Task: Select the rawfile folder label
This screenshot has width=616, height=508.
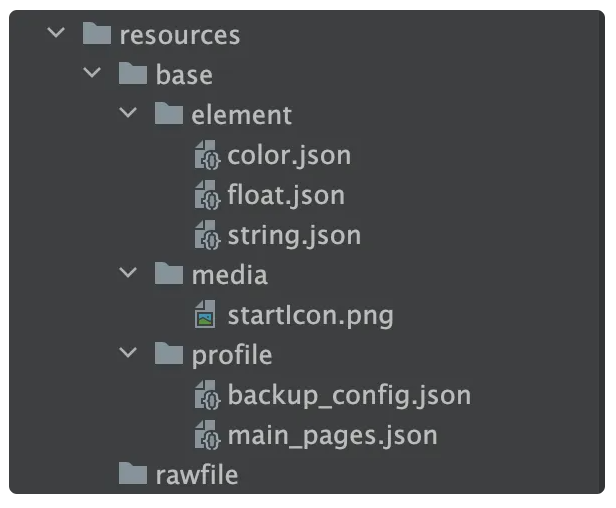Action: tap(197, 474)
